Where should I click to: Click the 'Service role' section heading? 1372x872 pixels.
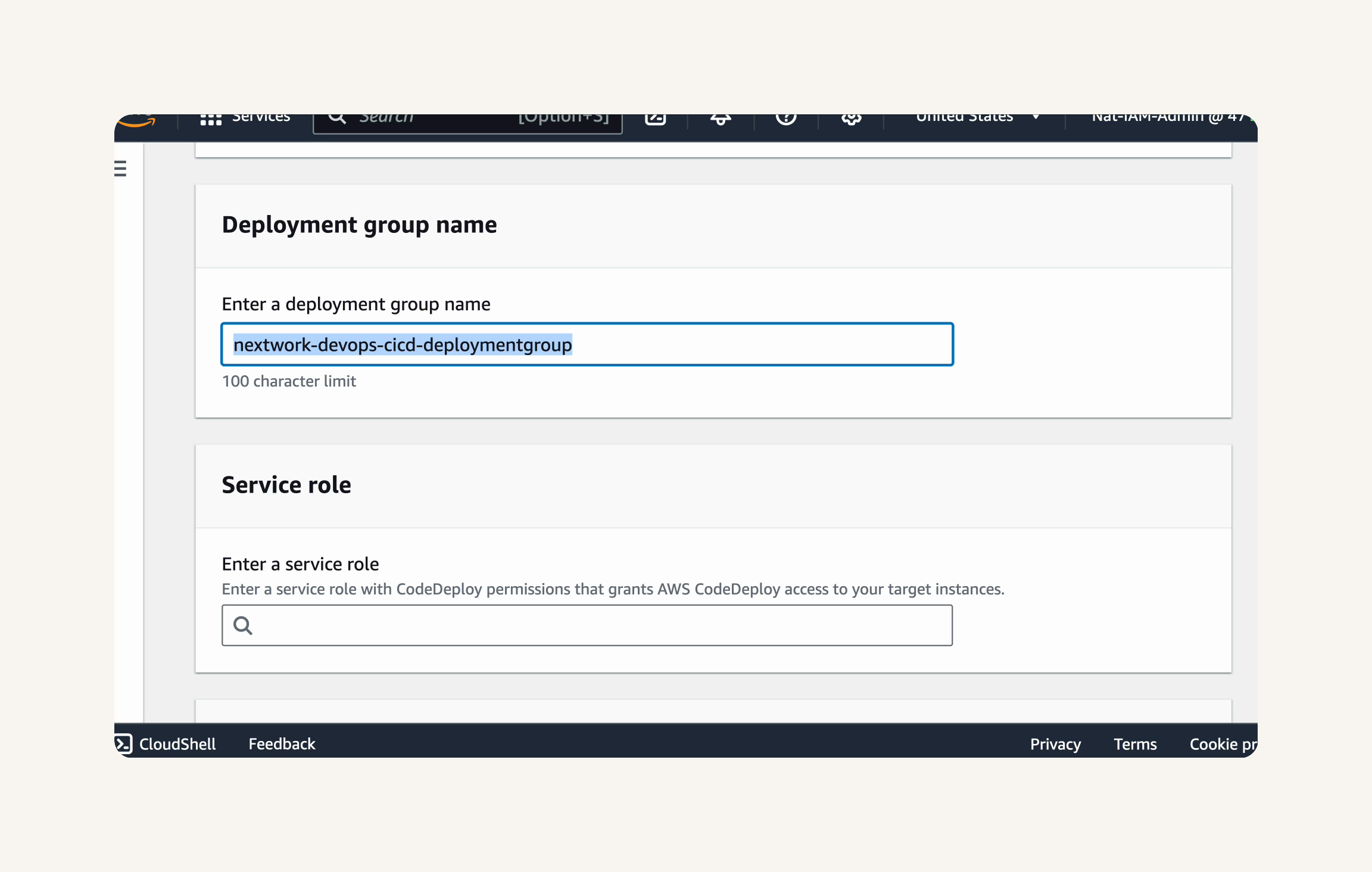point(286,485)
